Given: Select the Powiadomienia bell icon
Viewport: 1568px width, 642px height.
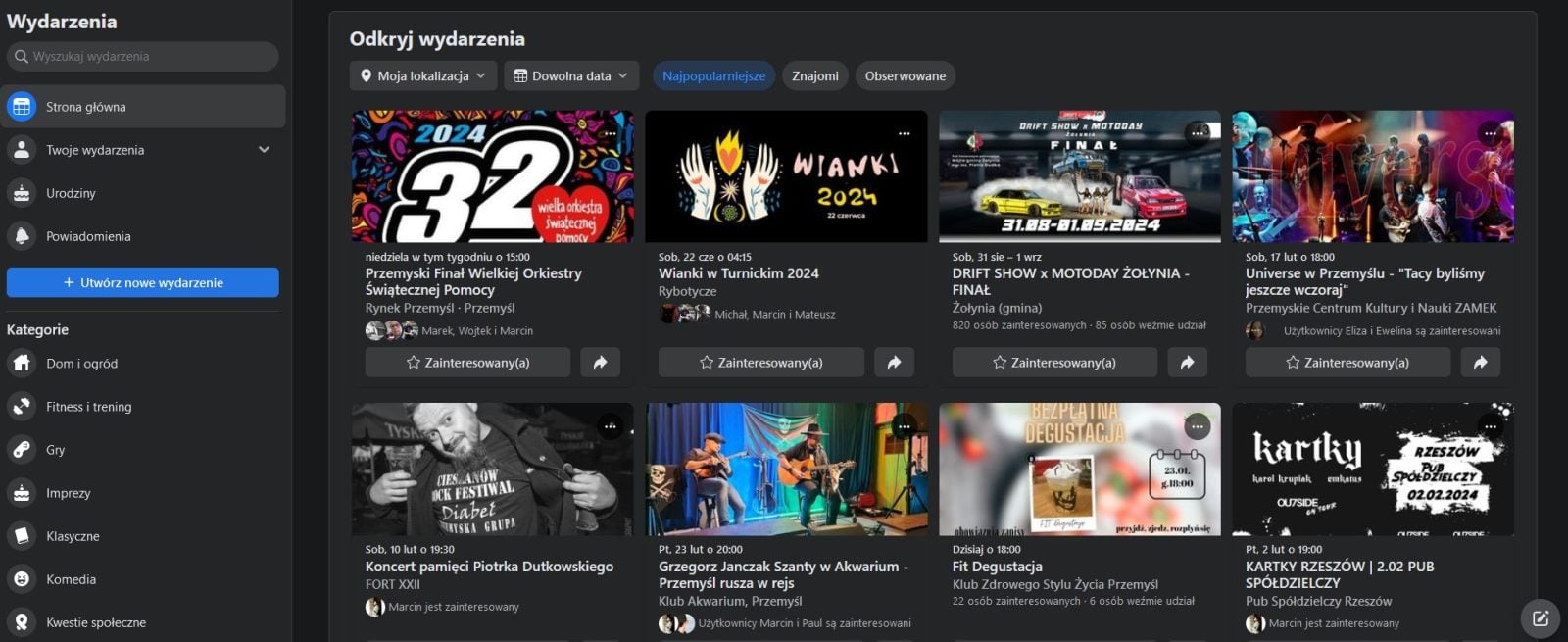Looking at the screenshot, I should point(22,236).
